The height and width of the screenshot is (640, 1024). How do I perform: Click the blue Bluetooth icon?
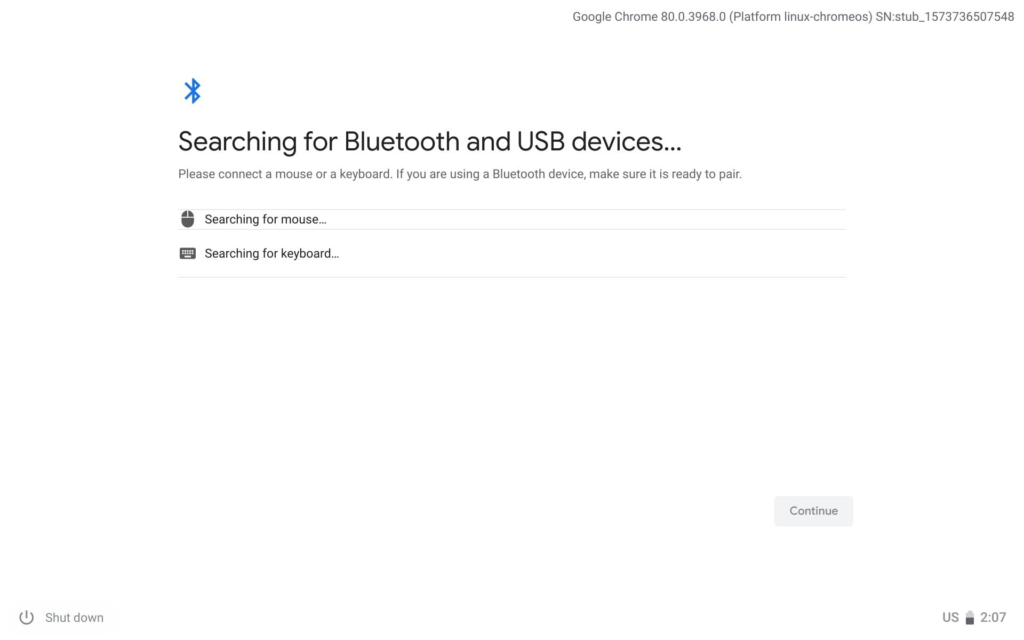[192, 91]
